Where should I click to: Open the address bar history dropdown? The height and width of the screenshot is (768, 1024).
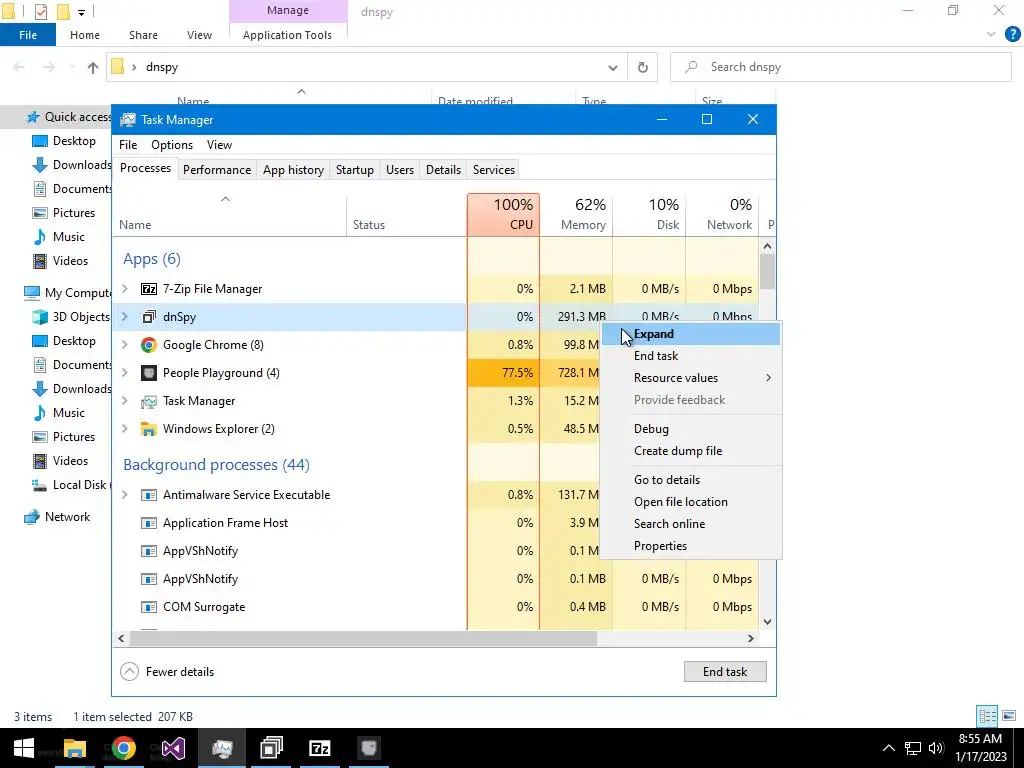click(x=613, y=67)
